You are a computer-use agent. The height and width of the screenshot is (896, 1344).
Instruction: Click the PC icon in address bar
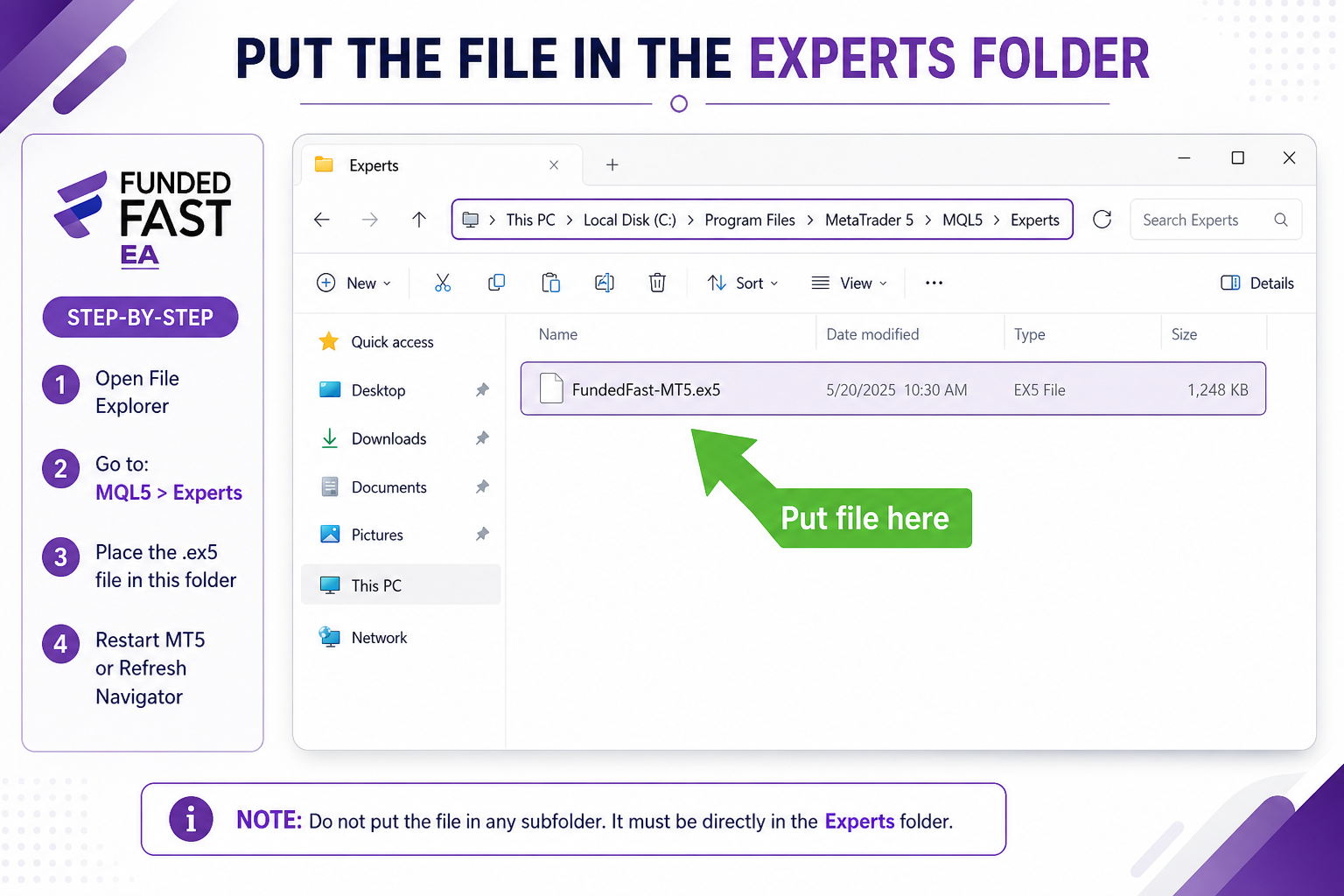[x=471, y=220]
